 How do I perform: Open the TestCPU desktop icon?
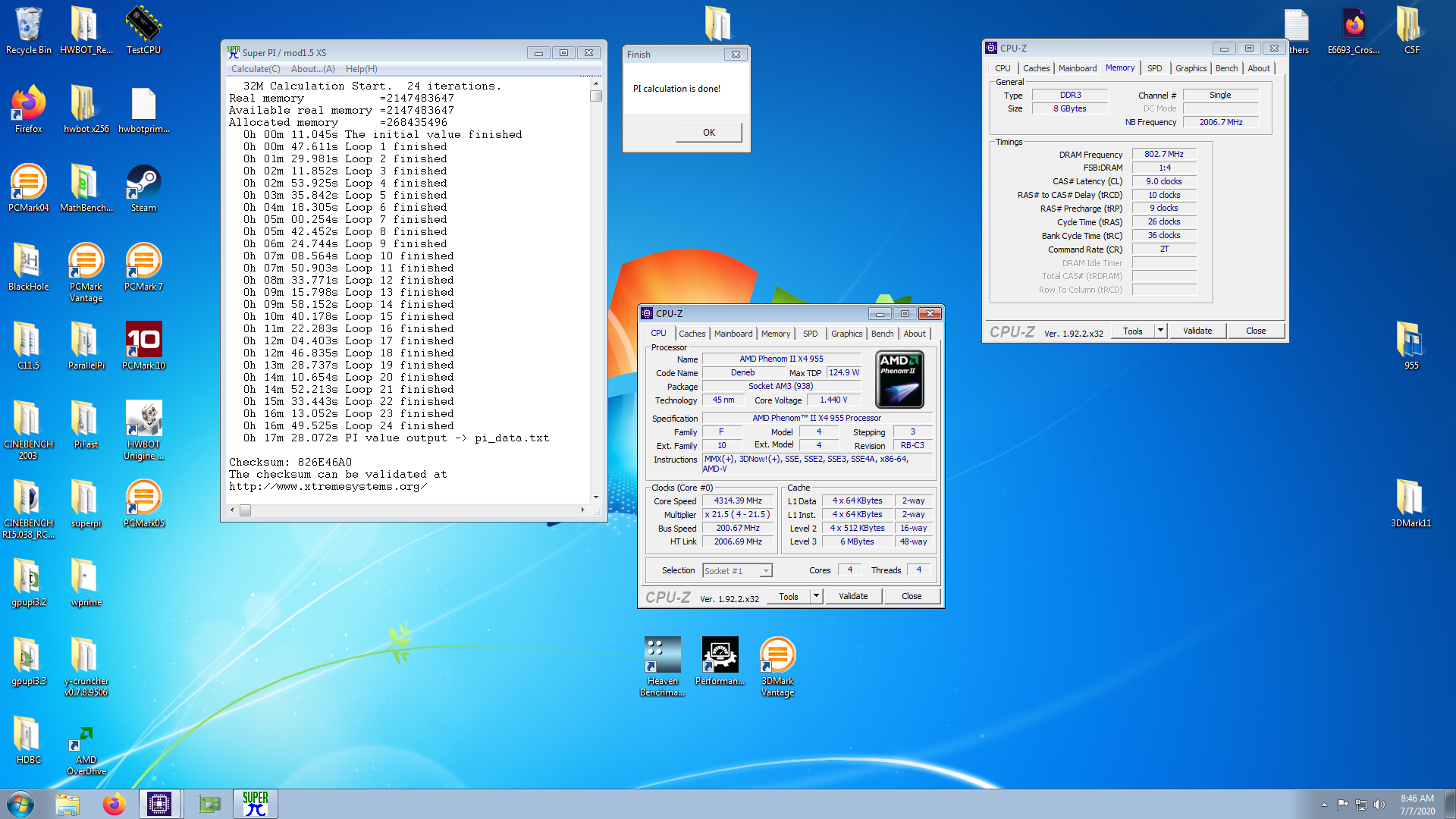coord(143,30)
